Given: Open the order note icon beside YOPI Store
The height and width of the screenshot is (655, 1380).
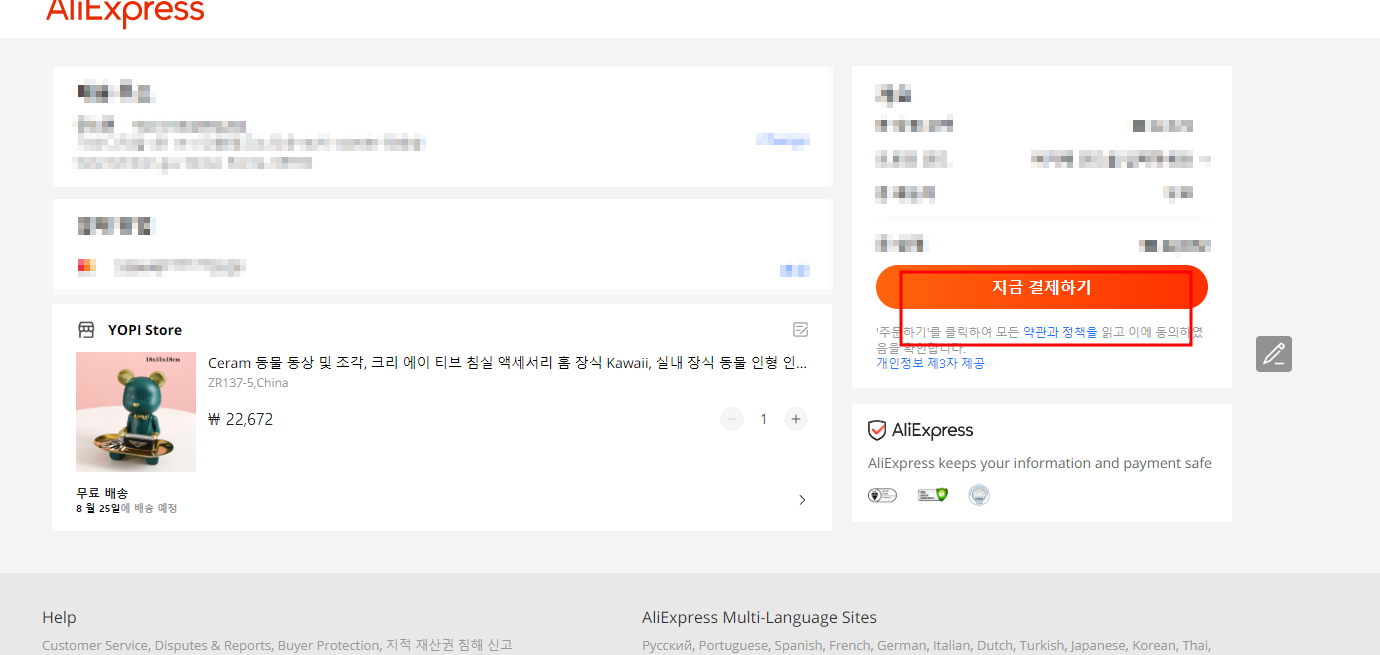Looking at the screenshot, I should click(800, 329).
